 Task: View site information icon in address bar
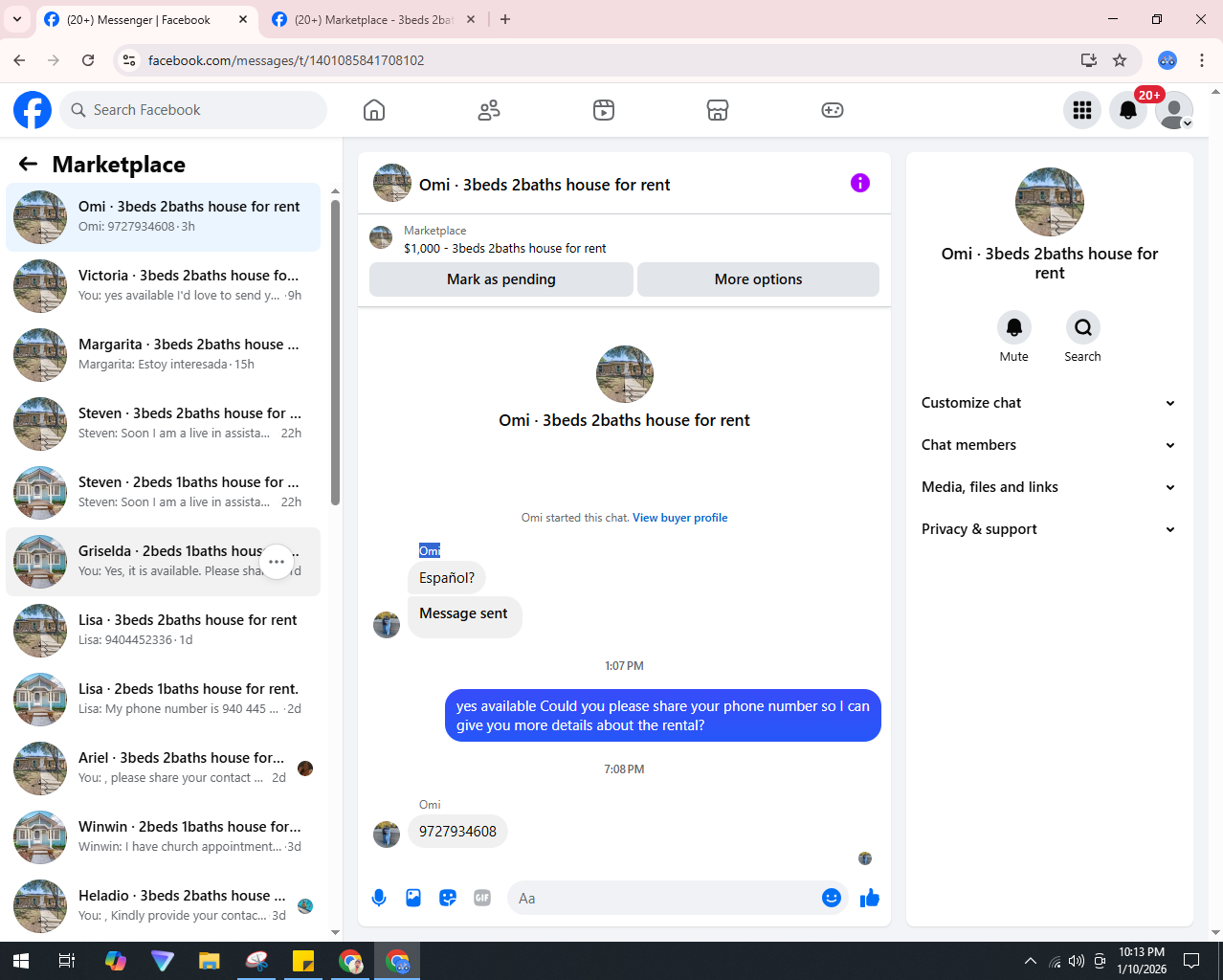[x=128, y=60]
